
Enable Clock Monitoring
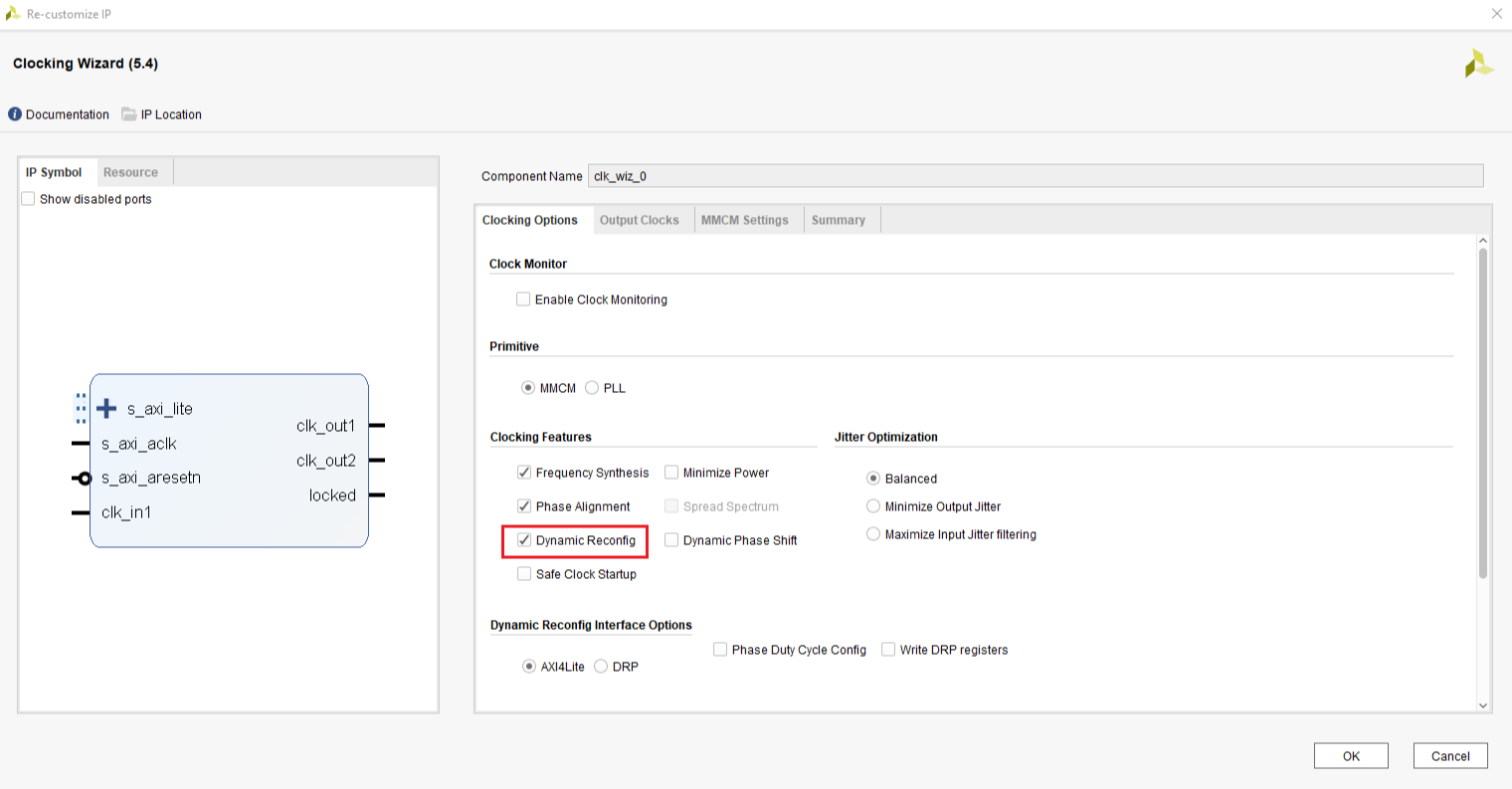(x=523, y=298)
